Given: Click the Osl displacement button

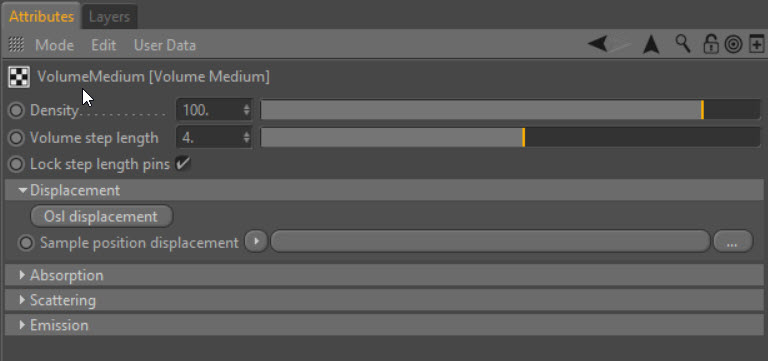Looking at the screenshot, I should (101, 217).
